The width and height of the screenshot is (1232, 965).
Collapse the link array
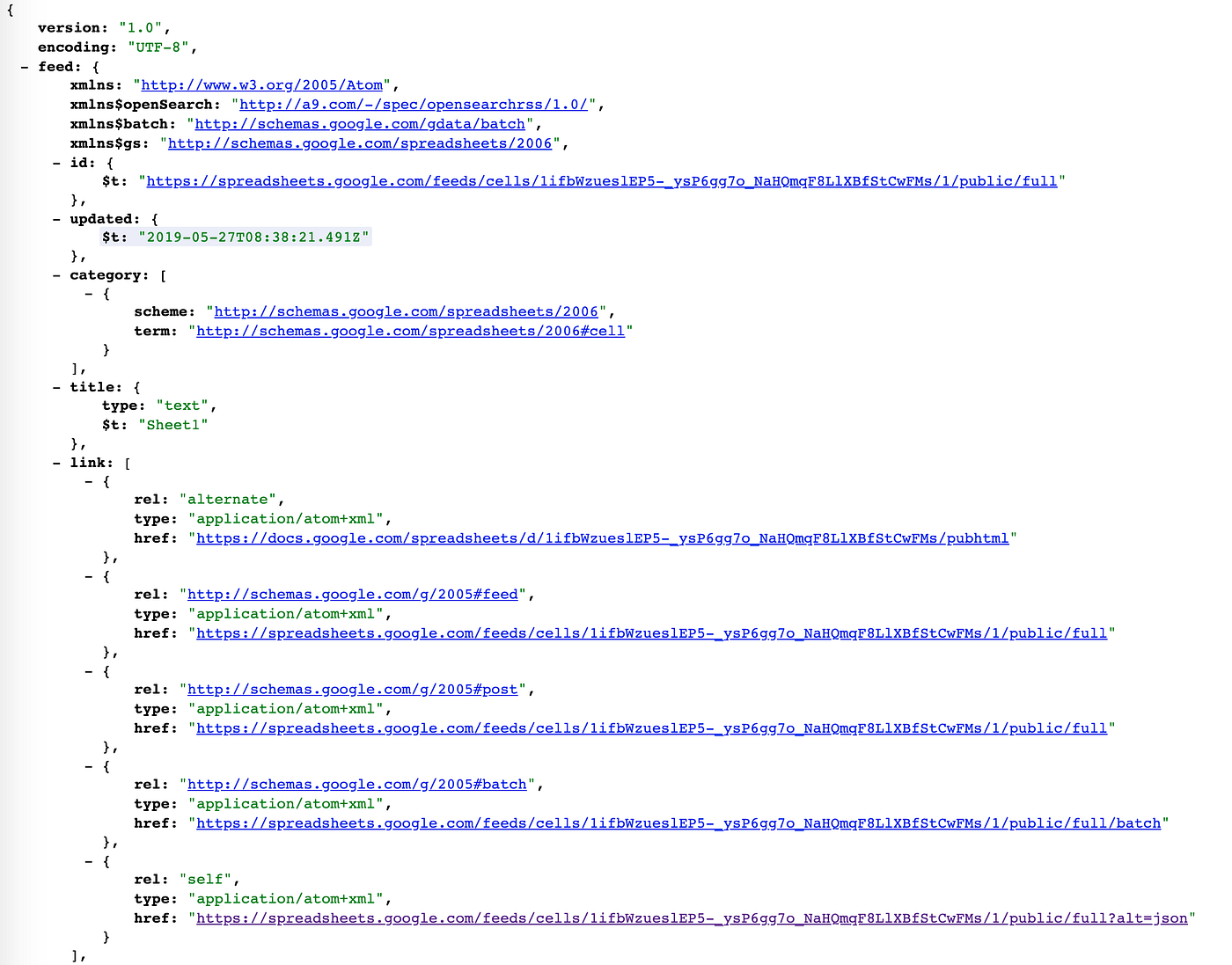pos(56,463)
